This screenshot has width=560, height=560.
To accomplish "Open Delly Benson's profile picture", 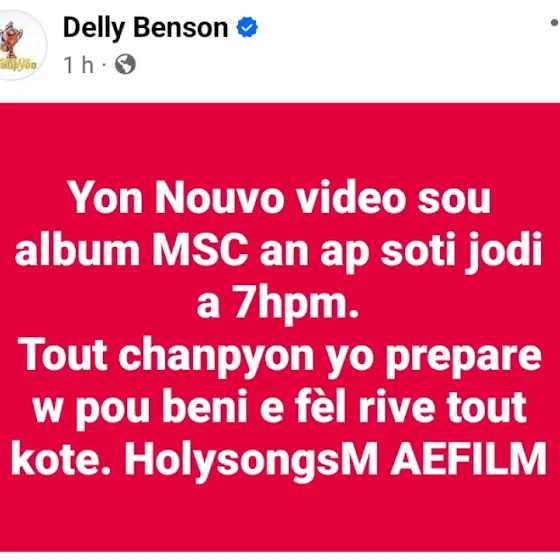I will pos(20,45).
